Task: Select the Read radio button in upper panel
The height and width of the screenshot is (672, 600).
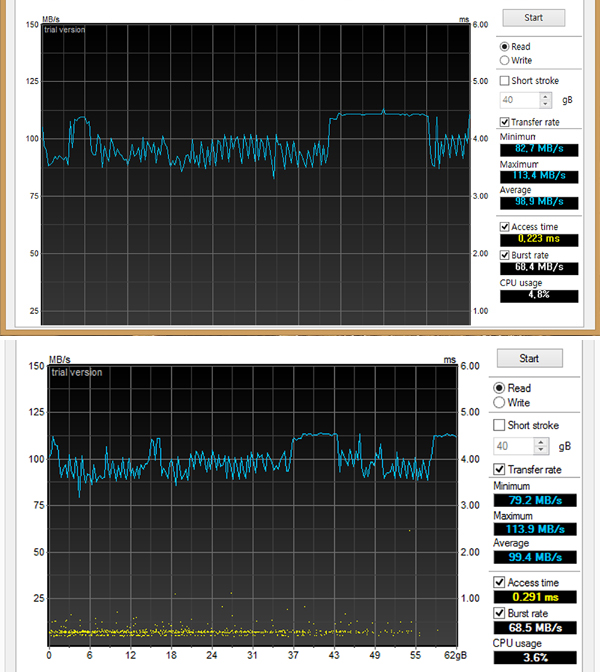Action: pos(504,47)
